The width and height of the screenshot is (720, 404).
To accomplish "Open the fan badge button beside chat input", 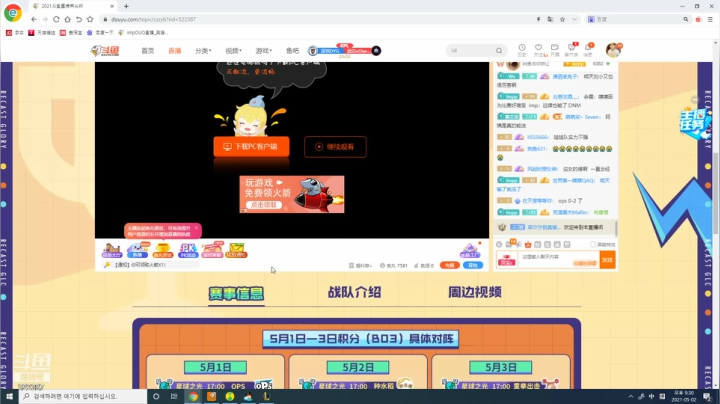I will click(x=506, y=260).
